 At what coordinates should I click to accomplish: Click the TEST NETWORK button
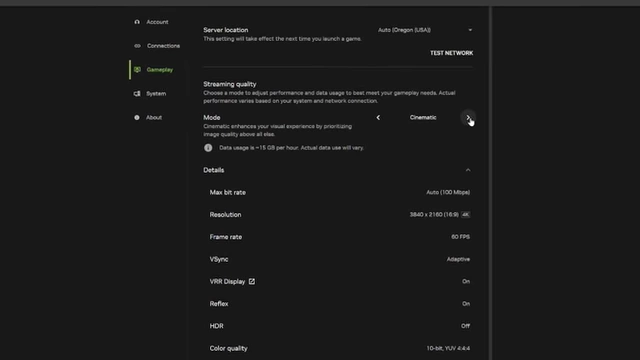[451, 53]
